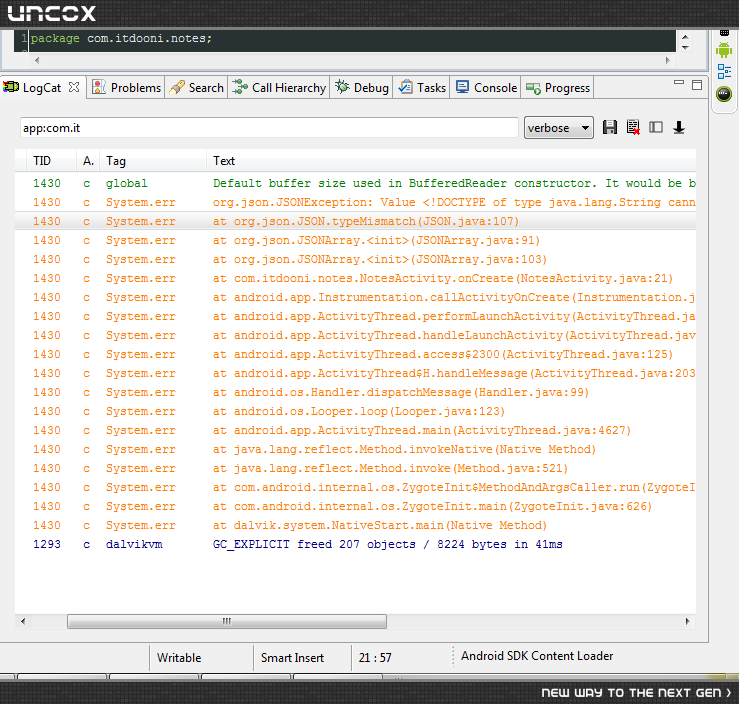
Task: Select the ZygoteInit.java:626 log row
Action: pos(355,507)
